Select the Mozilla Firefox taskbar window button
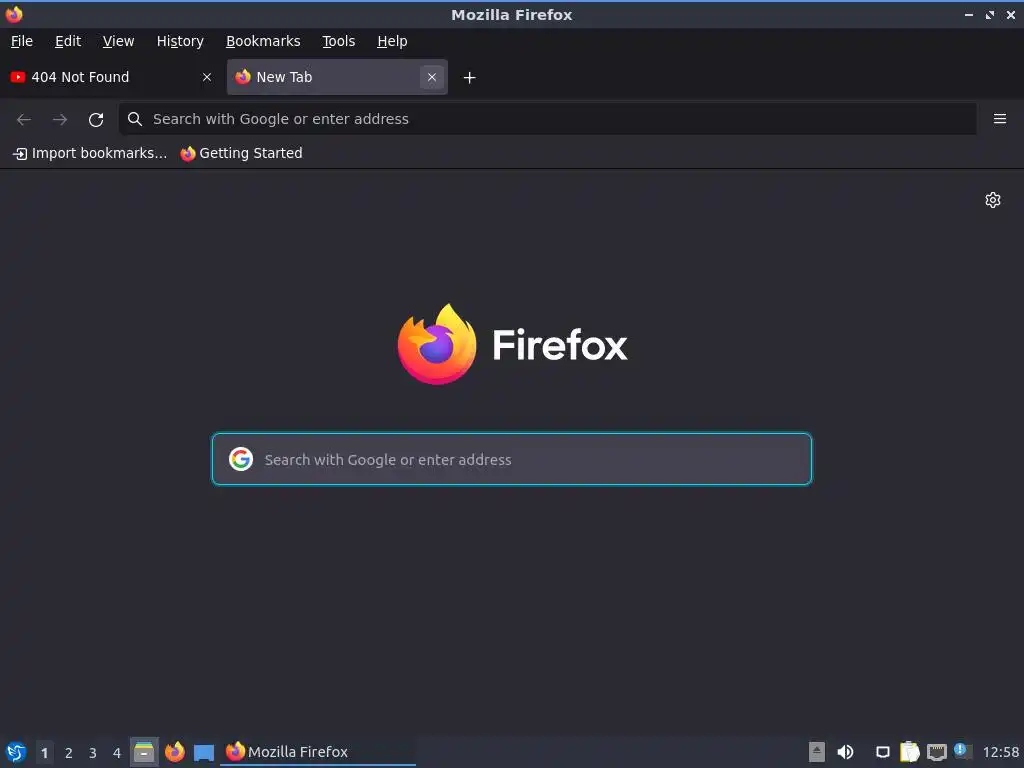This screenshot has width=1024, height=768. pos(317,752)
